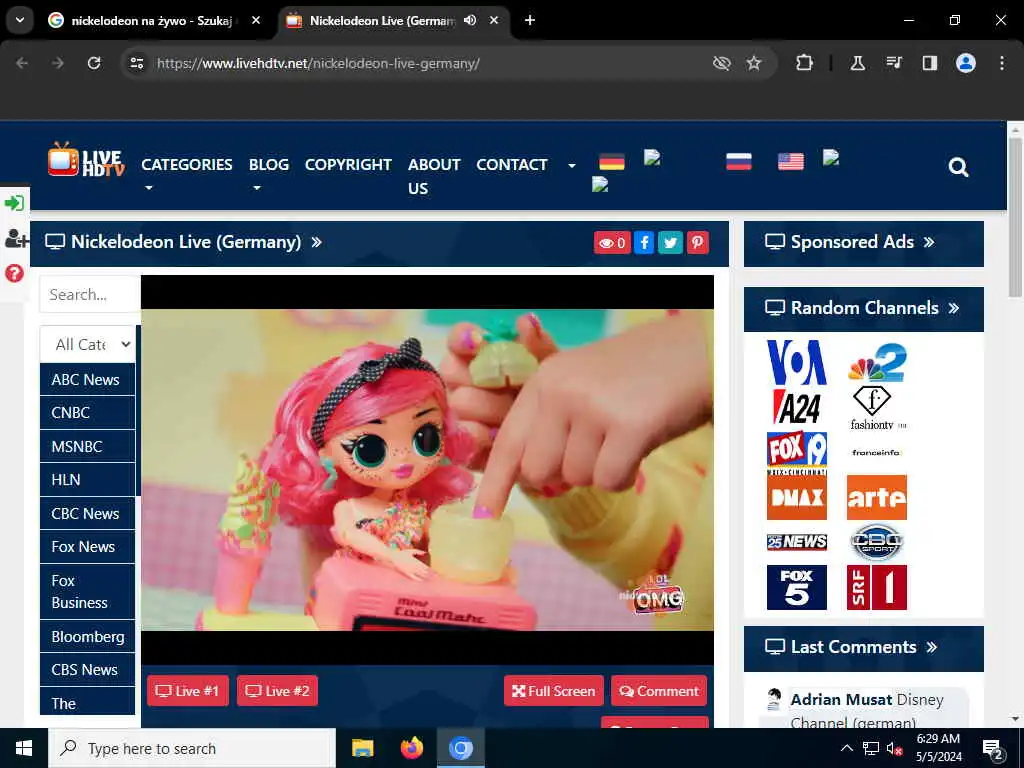The image size is (1024, 768).
Task: Open the Contact menu item
Action: (511, 165)
